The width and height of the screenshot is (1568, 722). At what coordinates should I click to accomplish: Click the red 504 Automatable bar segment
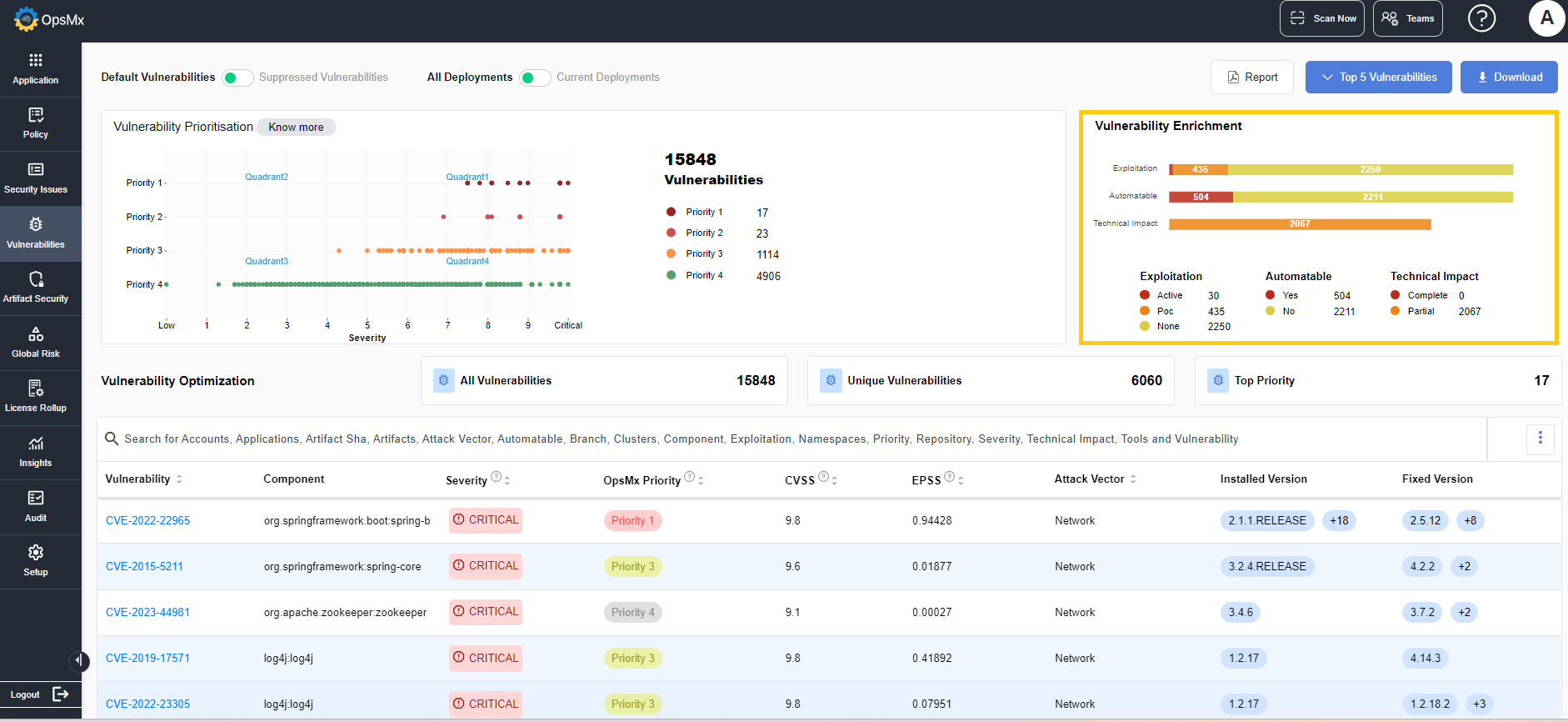click(1201, 198)
